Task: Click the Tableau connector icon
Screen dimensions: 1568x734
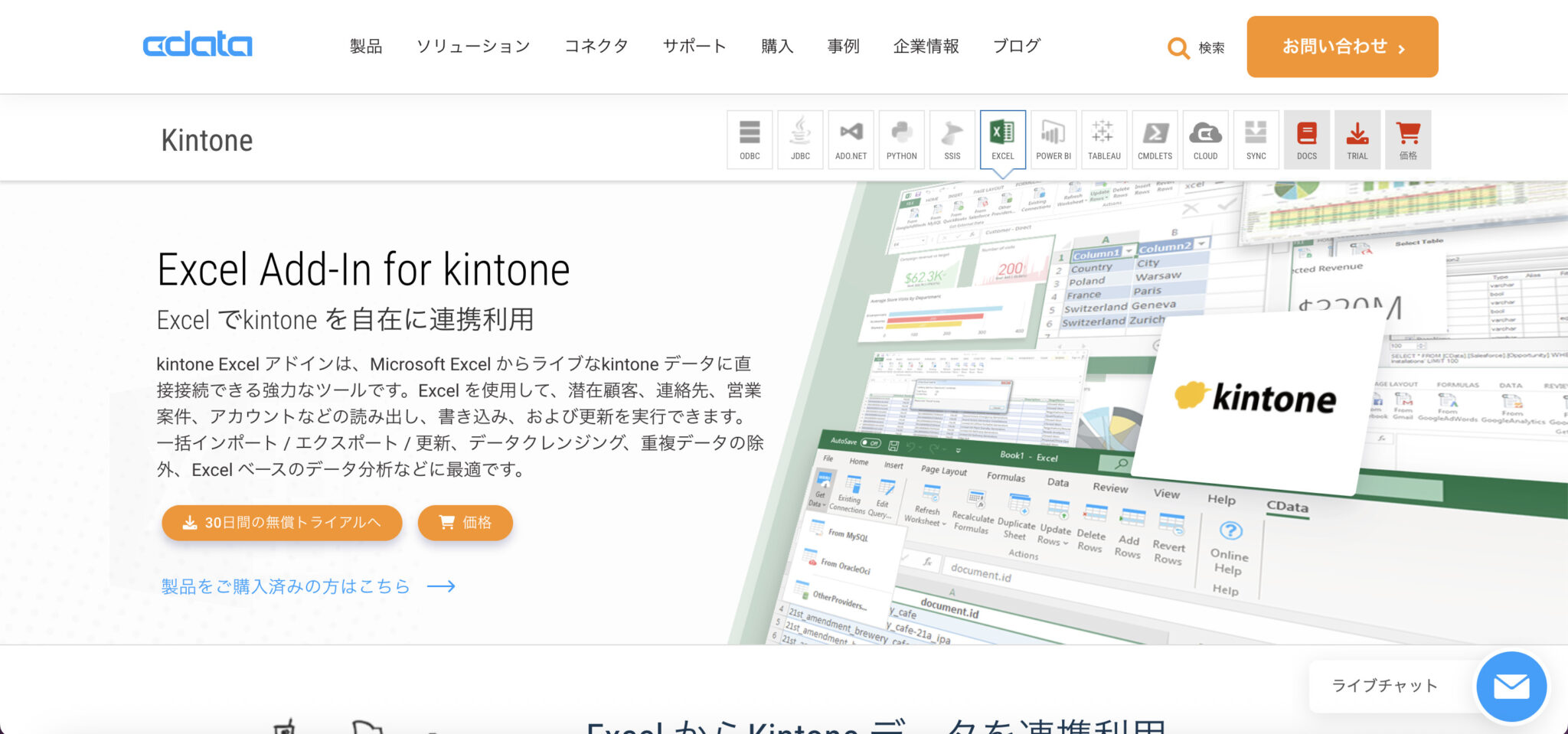Action: (x=1103, y=139)
